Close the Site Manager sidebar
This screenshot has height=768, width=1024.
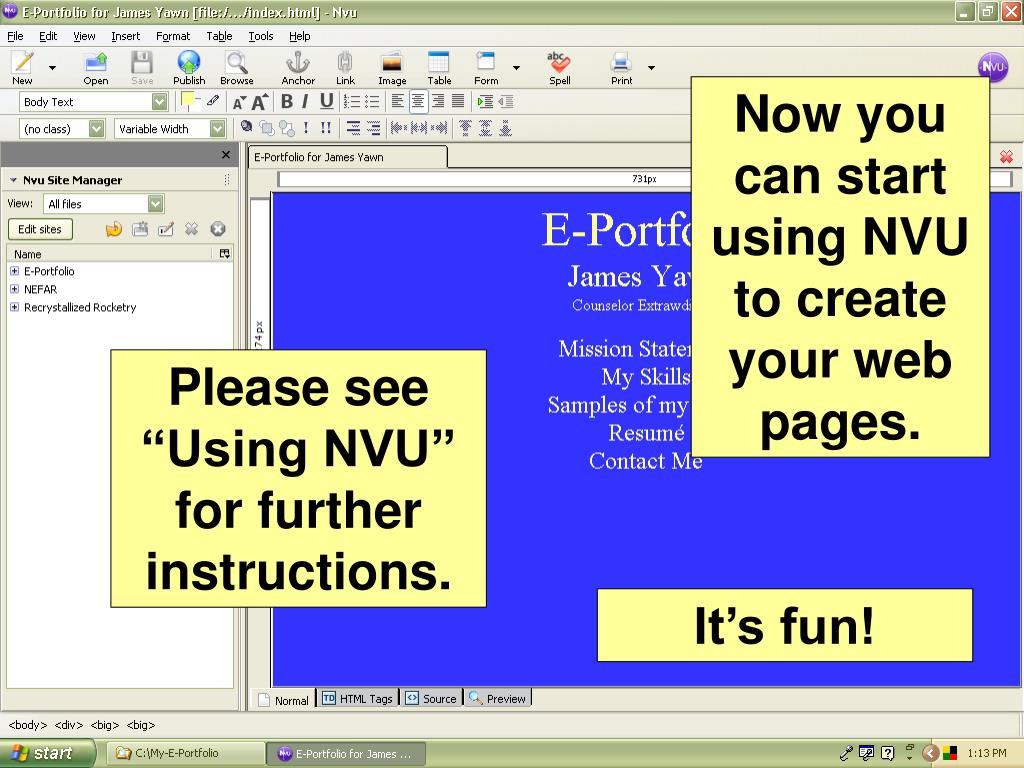[226, 155]
